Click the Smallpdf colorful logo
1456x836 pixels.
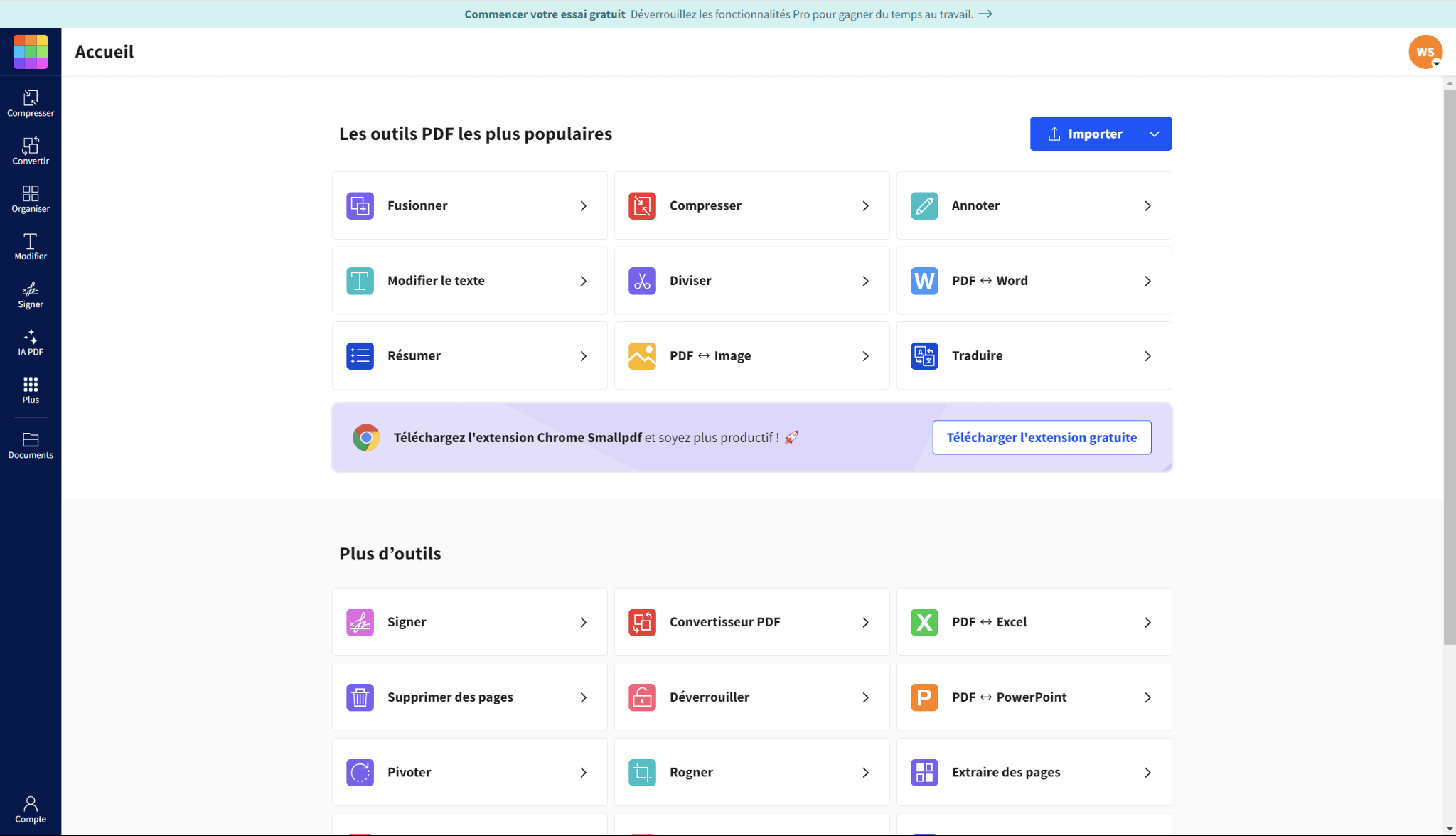[x=31, y=51]
